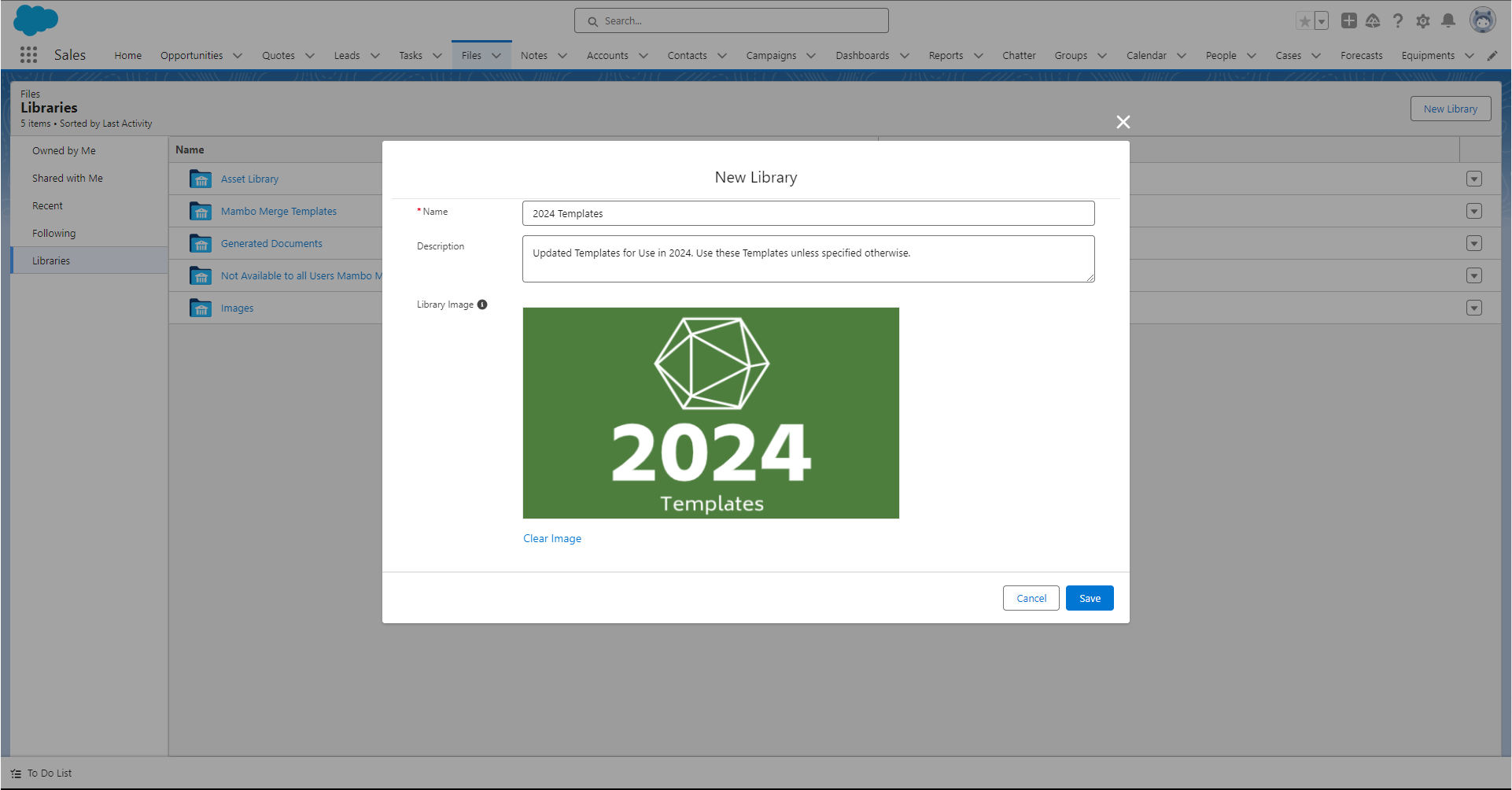The image size is (1512, 790).
Task: Click the Edit pencil icon in the navigation bar
Action: pyautogui.click(x=1492, y=55)
